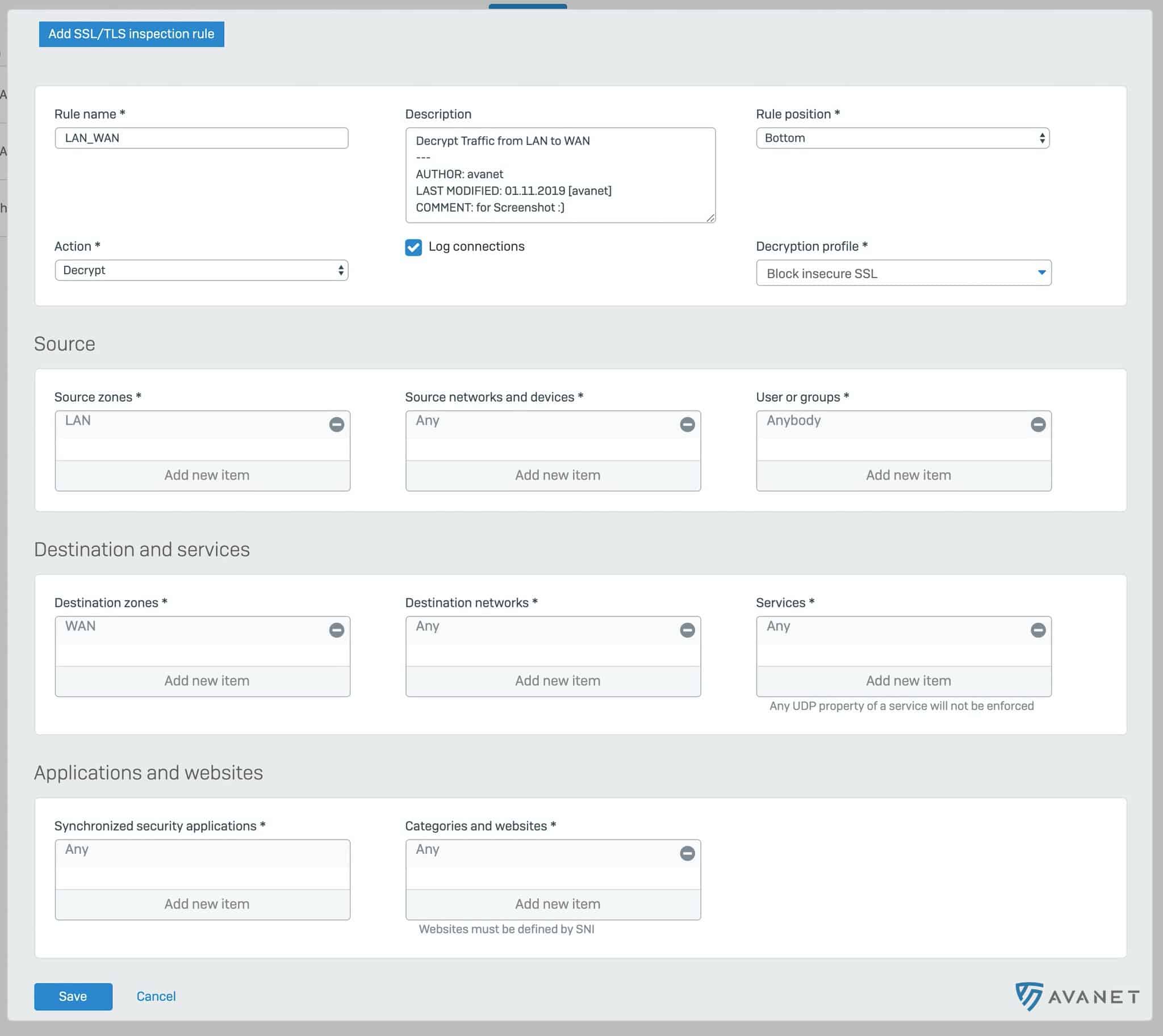Remove LAN from Source zones
This screenshot has height=1036, width=1163.
(337, 425)
